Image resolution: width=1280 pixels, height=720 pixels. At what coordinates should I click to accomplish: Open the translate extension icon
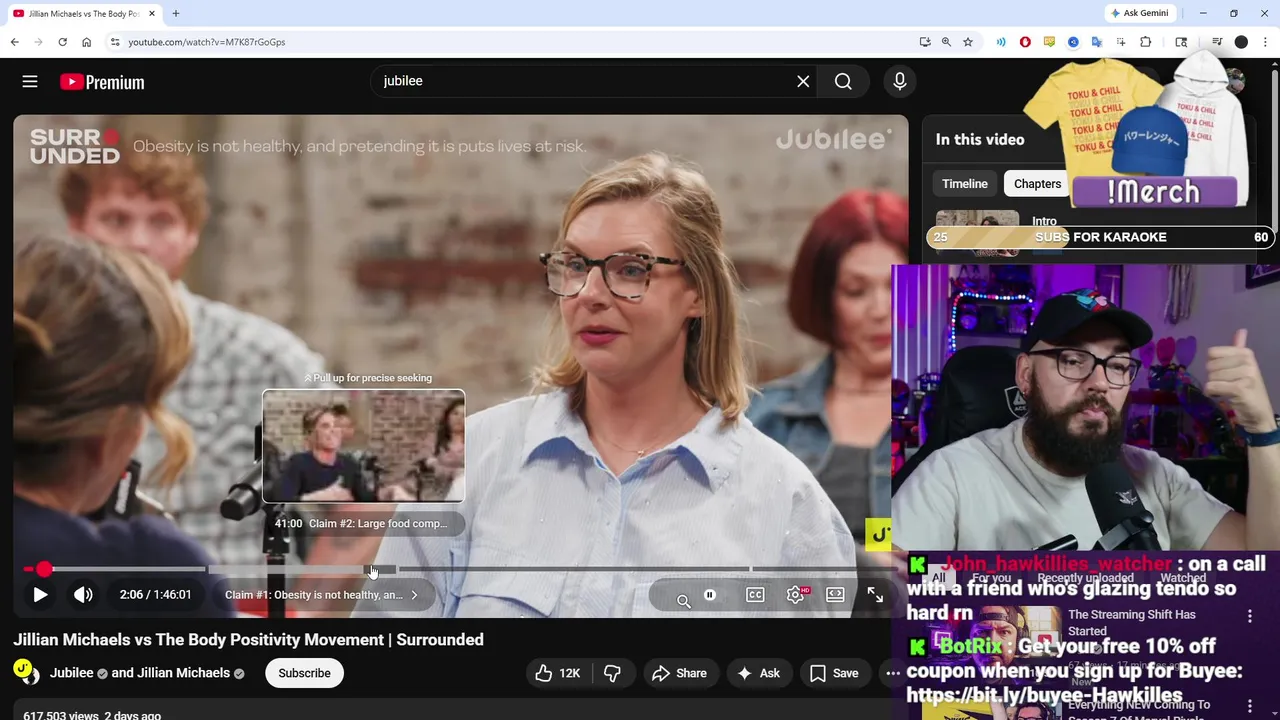[1097, 42]
